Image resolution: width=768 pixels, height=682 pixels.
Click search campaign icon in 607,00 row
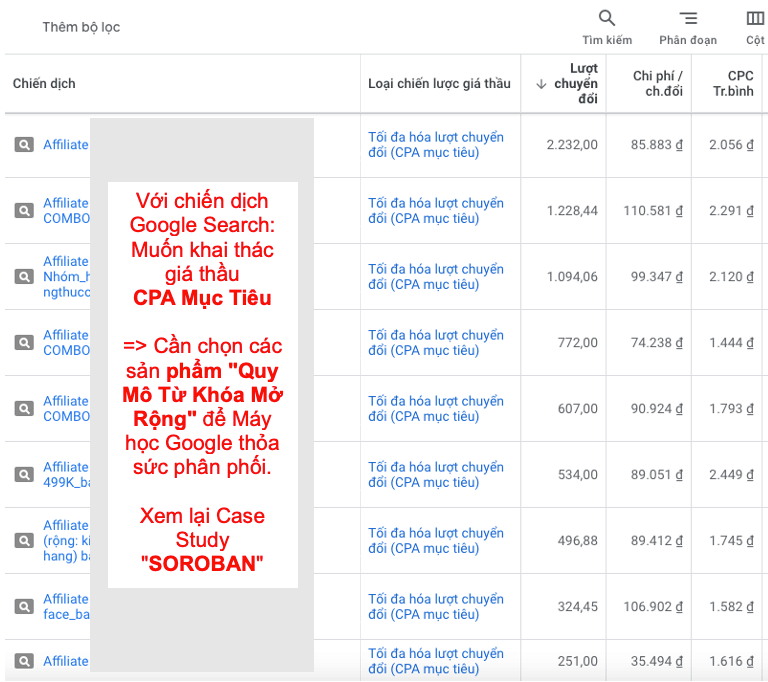tap(24, 409)
